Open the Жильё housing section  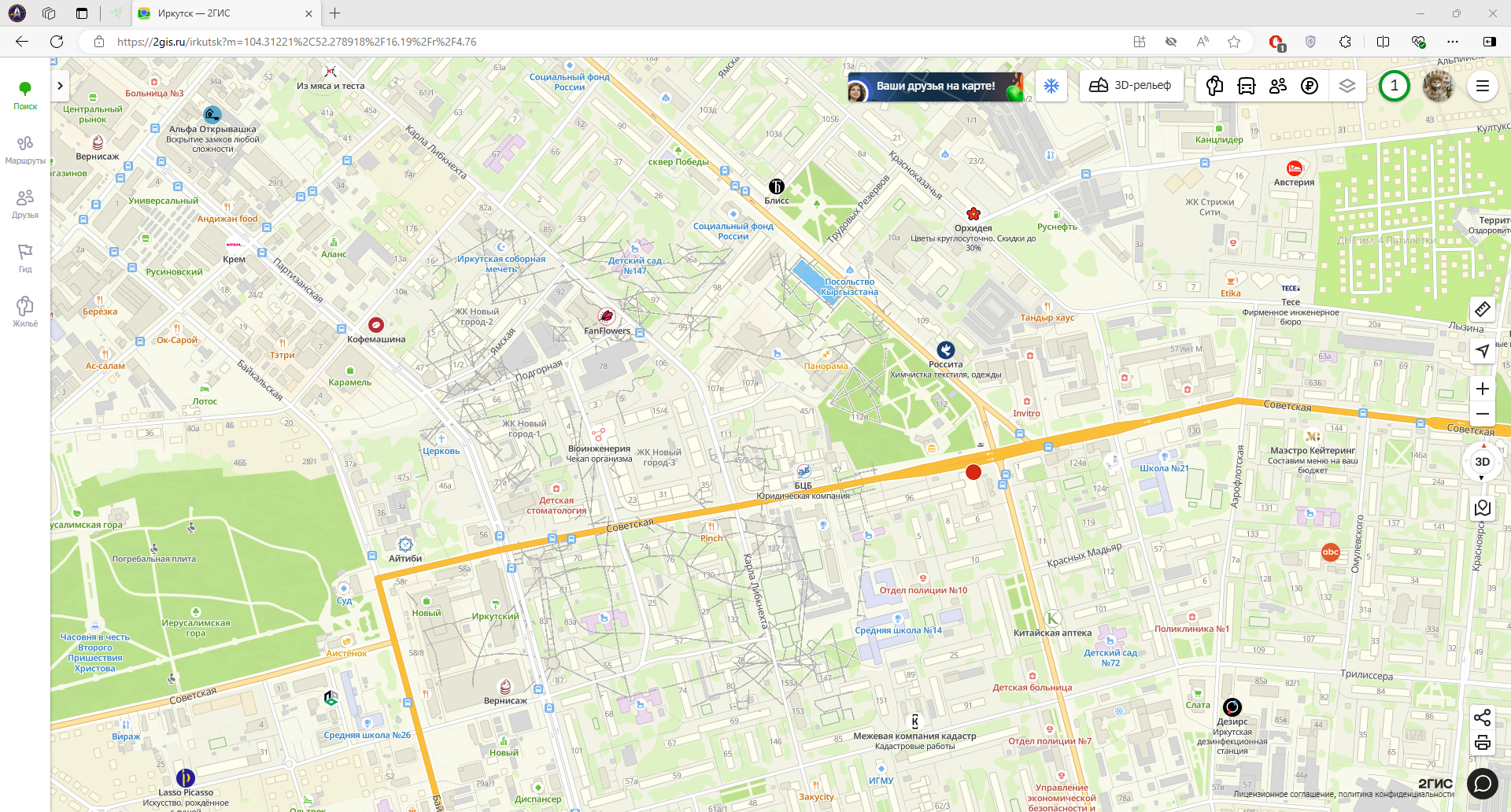(25, 312)
